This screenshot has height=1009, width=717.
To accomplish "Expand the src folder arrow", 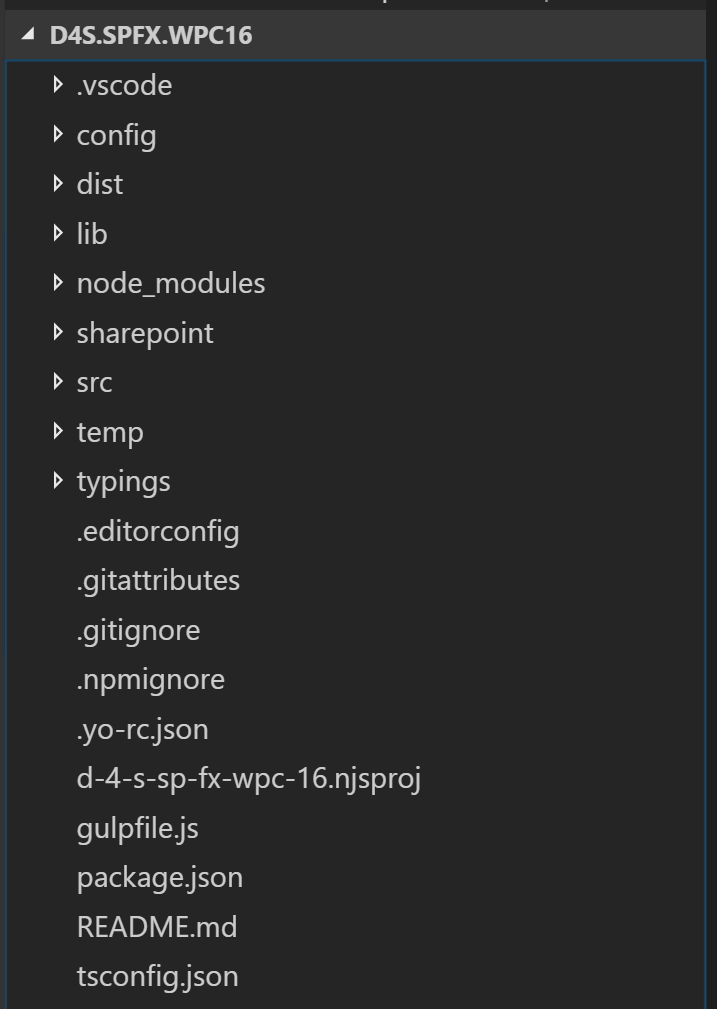I will pyautogui.click(x=58, y=382).
